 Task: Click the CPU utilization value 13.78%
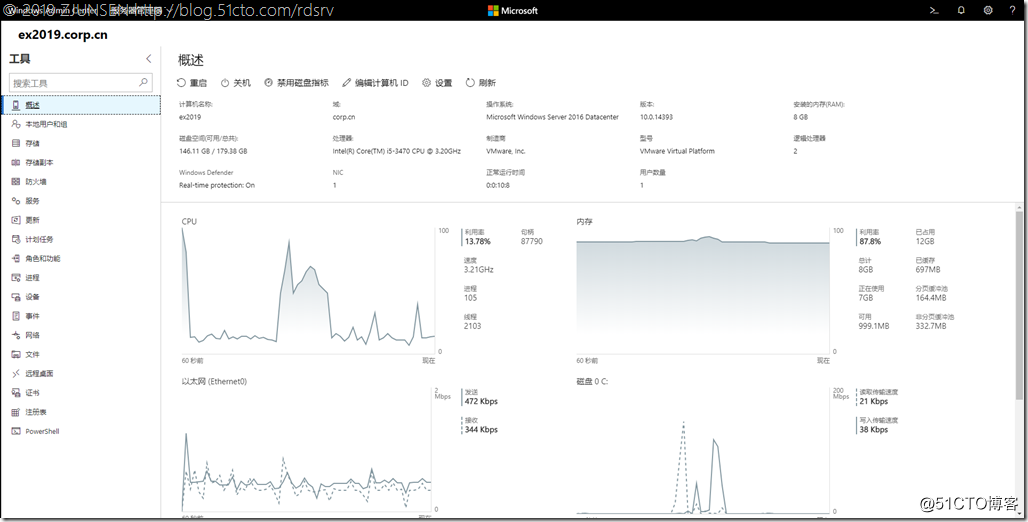[x=477, y=241]
